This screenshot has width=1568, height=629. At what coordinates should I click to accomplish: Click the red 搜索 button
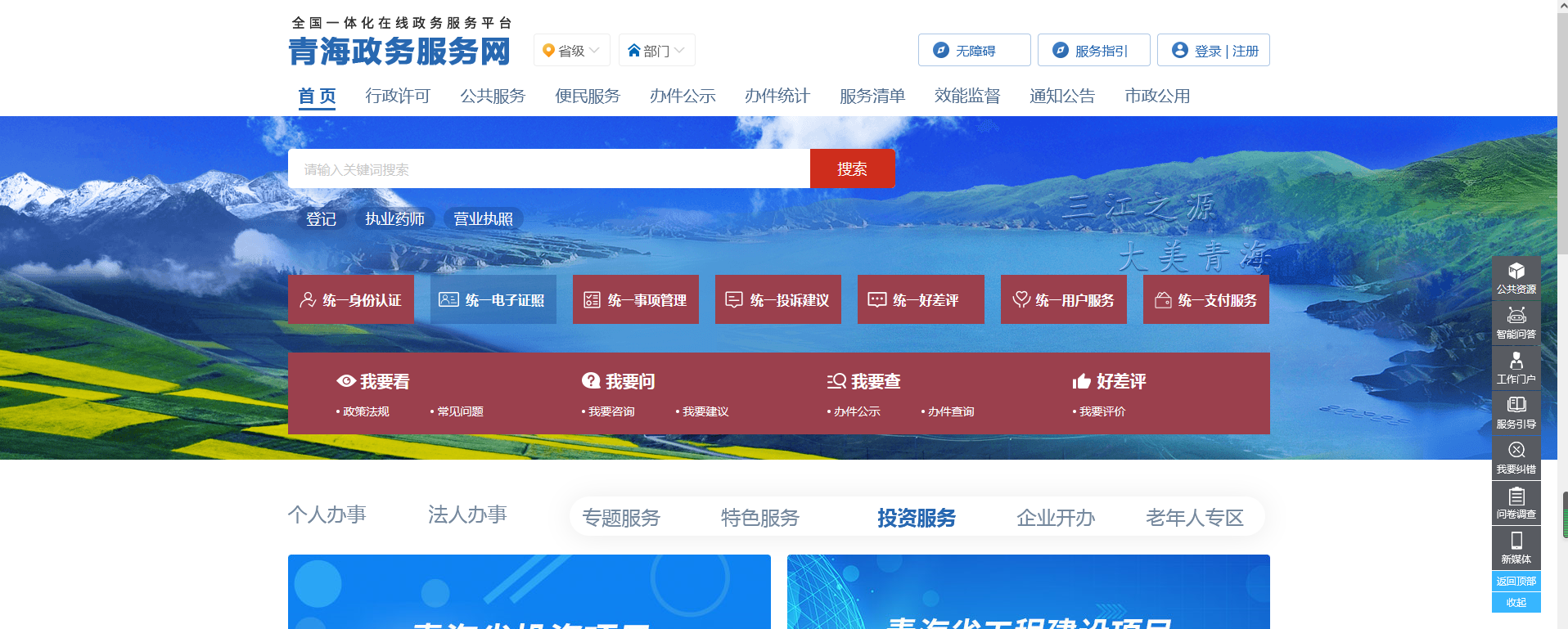852,168
